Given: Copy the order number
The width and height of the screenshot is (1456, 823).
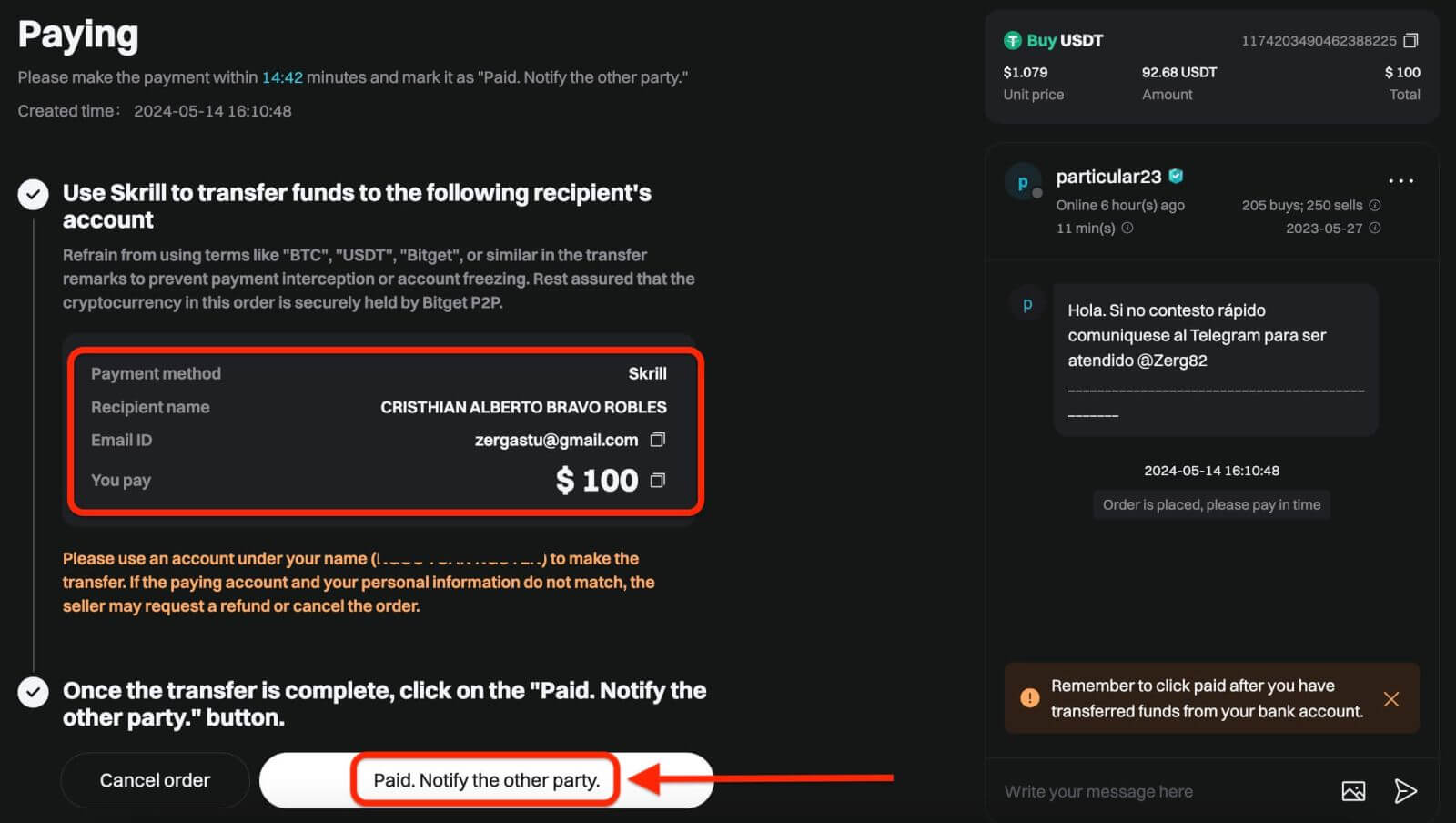Looking at the screenshot, I should click(1410, 40).
